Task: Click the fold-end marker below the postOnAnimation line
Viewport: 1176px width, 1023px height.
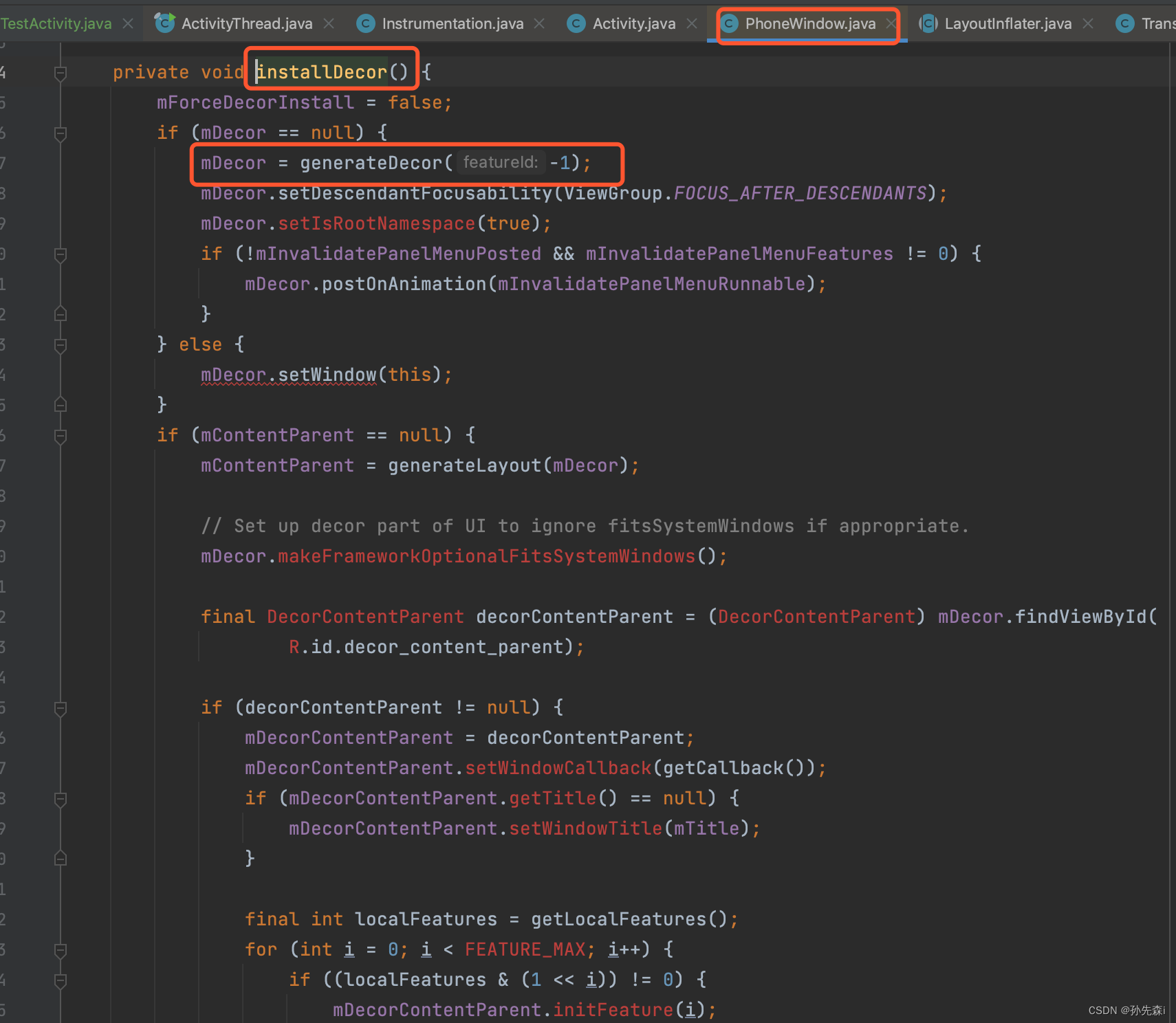Action: [61, 314]
